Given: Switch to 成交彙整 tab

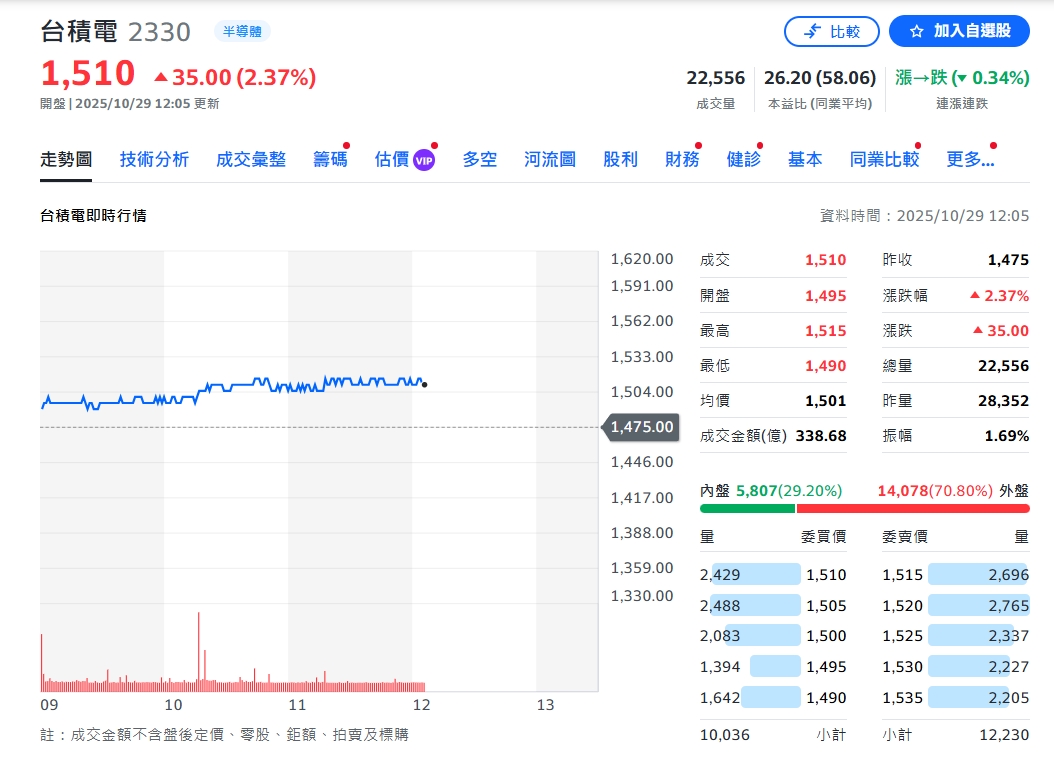Looking at the screenshot, I should click(250, 159).
